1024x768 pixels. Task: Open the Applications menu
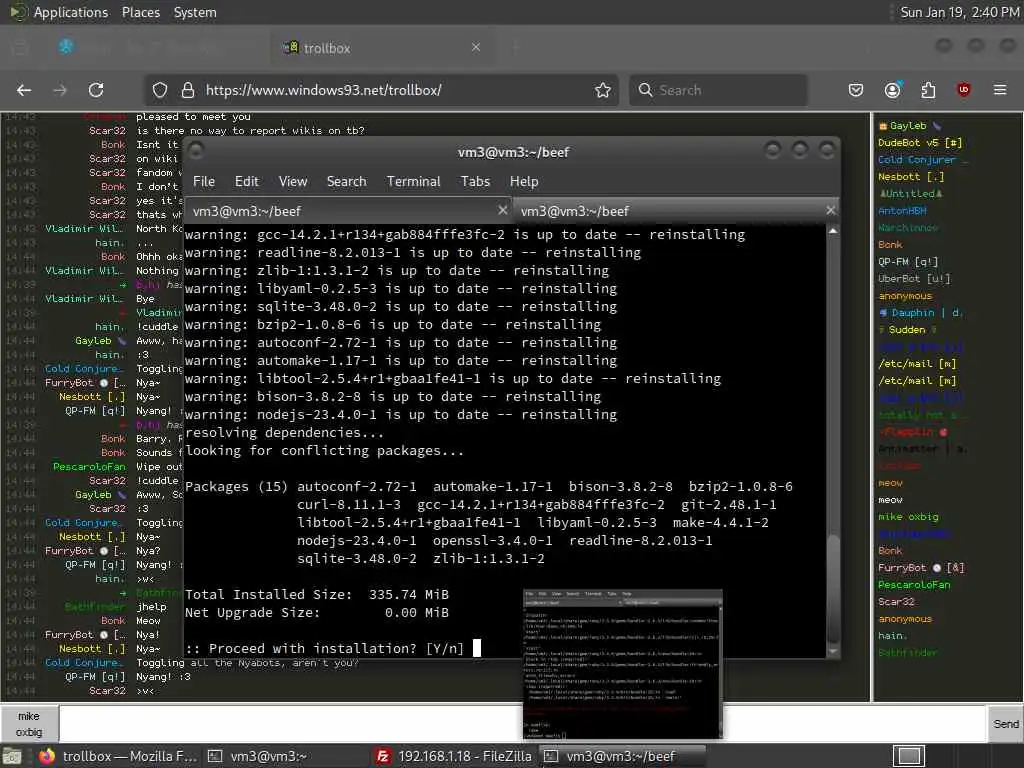(x=71, y=12)
